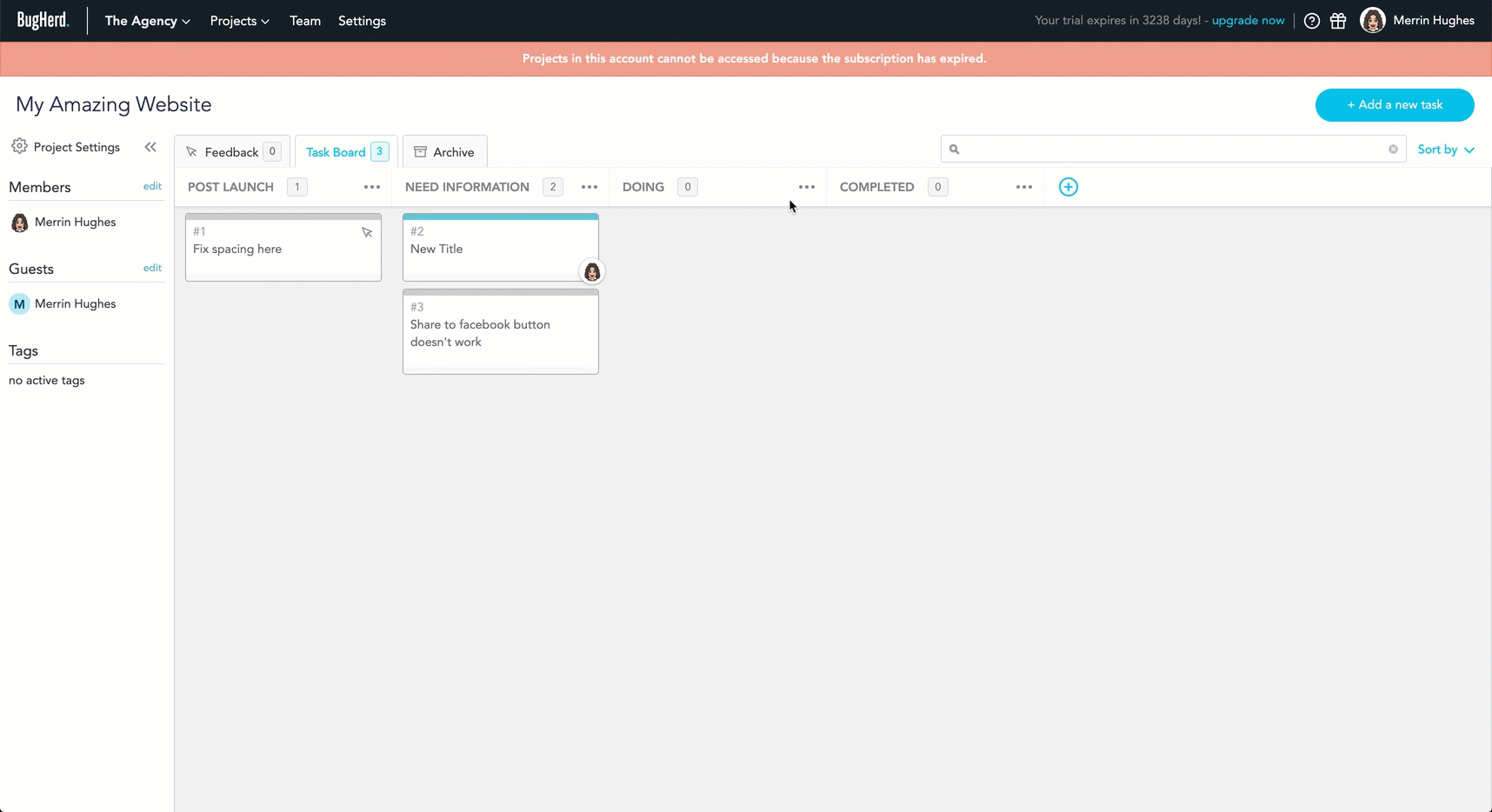
Task: Open NEED INFORMATION column options menu
Action: point(589,187)
